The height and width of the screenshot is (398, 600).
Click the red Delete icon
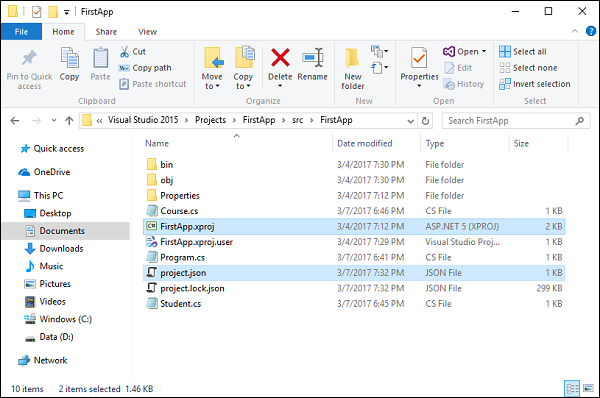click(280, 57)
